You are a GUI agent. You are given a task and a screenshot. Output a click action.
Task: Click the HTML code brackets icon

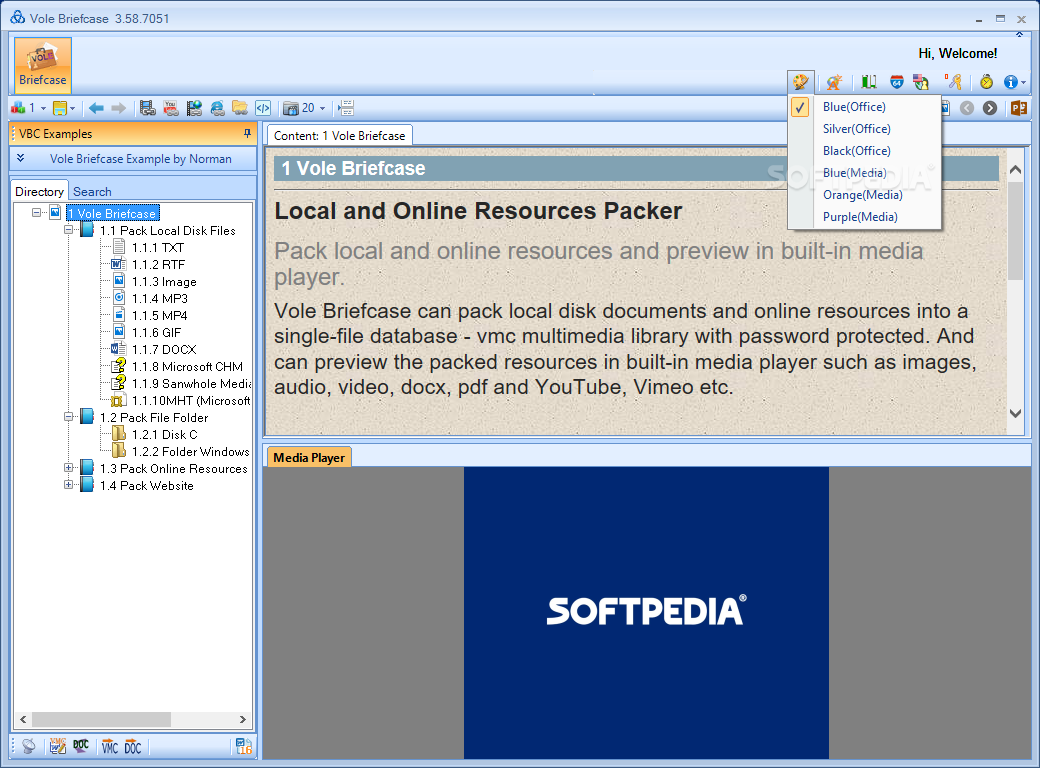(263, 108)
